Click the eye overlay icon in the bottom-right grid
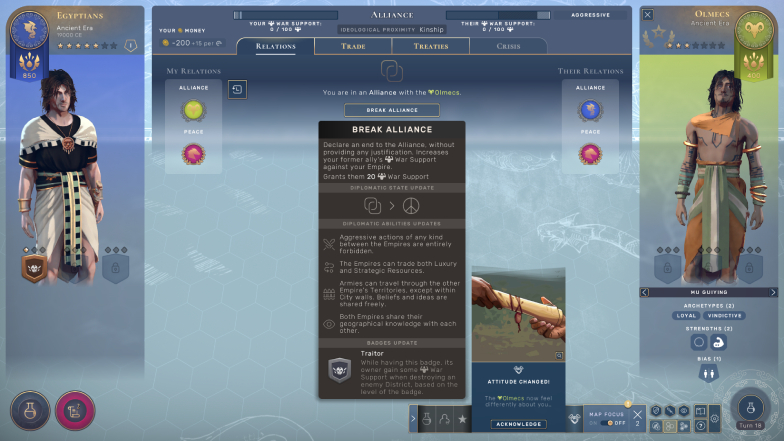This screenshot has width=784, height=441. click(x=684, y=411)
